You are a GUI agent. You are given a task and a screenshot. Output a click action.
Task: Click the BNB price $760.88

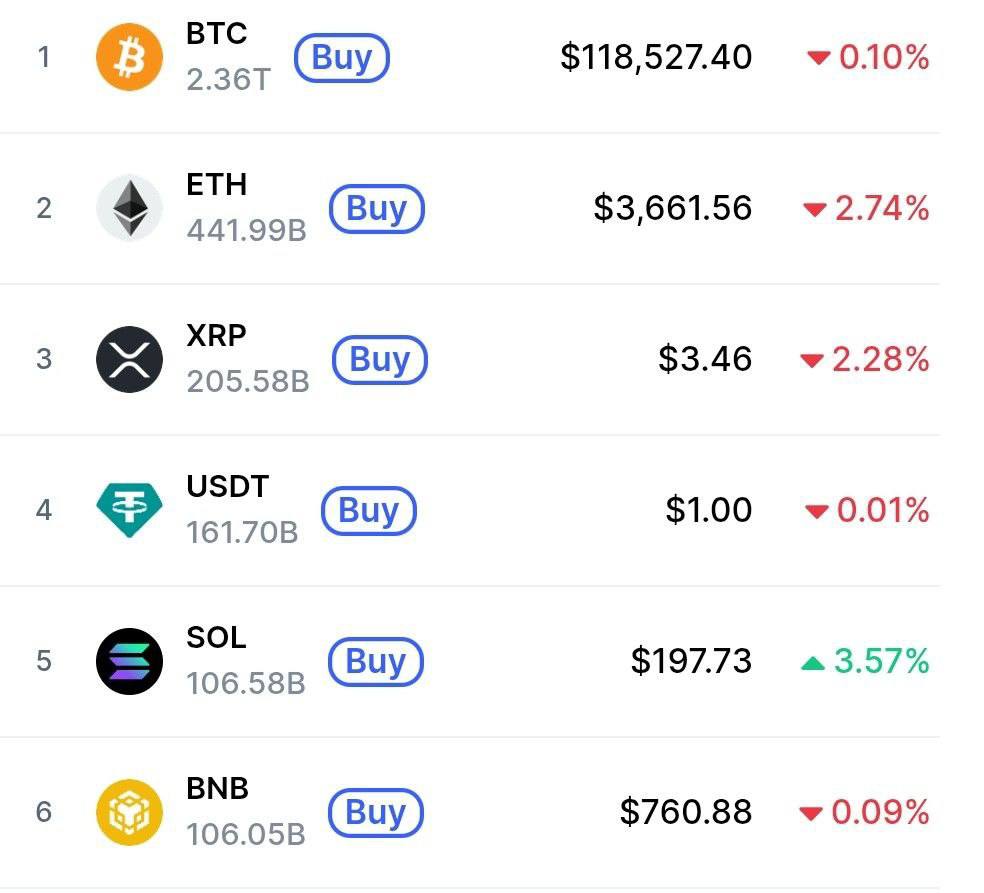click(x=686, y=811)
